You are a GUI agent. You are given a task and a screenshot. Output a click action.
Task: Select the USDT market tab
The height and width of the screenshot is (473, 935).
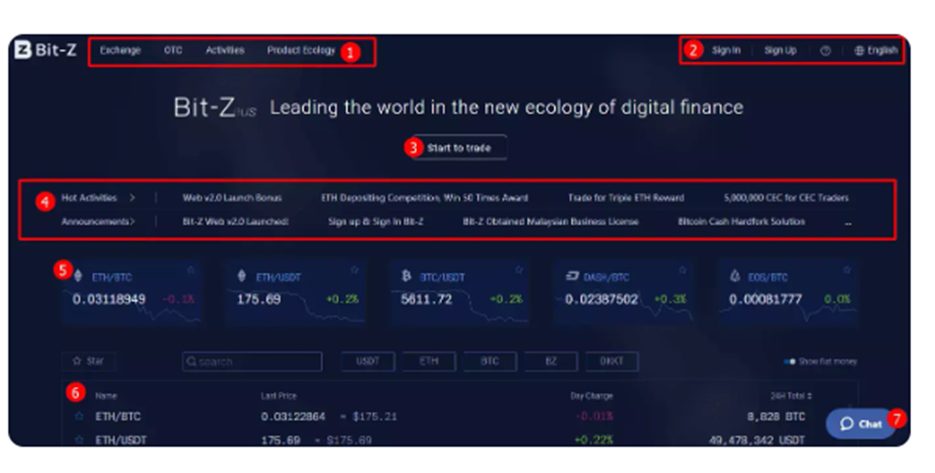click(x=367, y=361)
